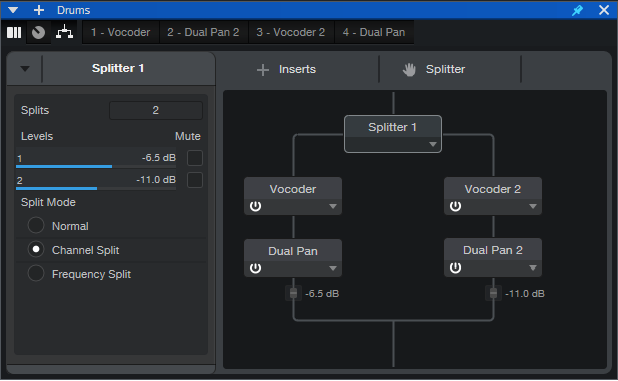Open the Dual Pan node dropdown arrow

pos(333,268)
